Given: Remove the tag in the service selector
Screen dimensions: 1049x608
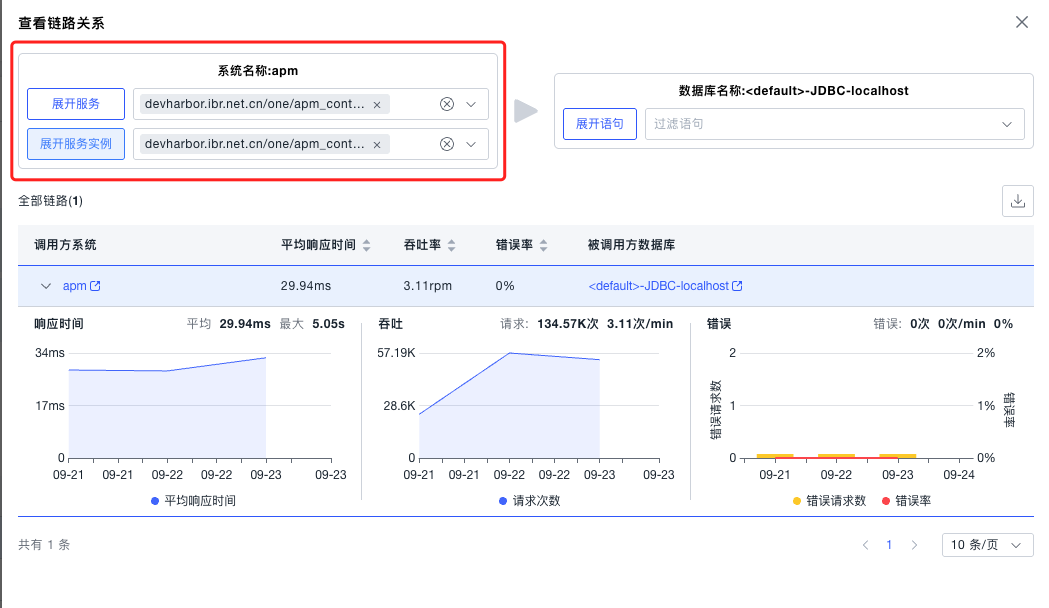Looking at the screenshot, I should click(x=377, y=105).
